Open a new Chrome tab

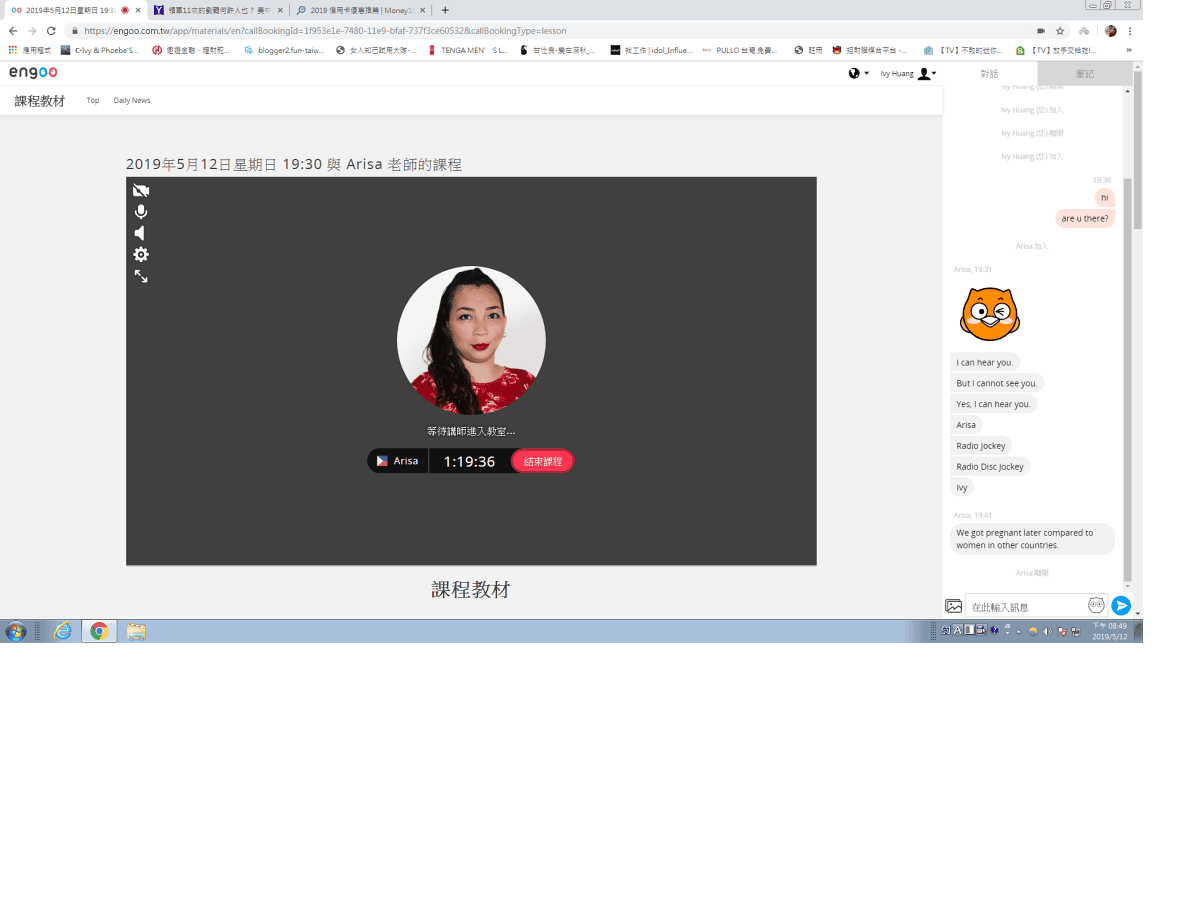click(445, 10)
